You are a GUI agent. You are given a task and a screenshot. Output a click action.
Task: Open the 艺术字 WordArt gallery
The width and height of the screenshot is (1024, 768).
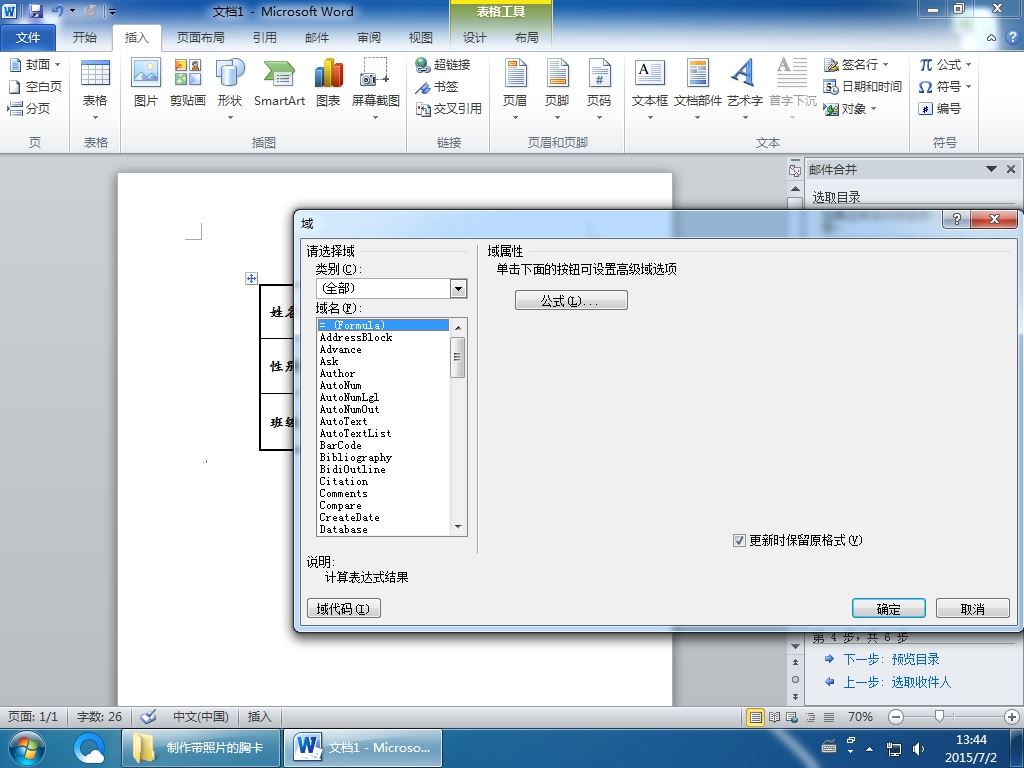pyautogui.click(x=744, y=88)
